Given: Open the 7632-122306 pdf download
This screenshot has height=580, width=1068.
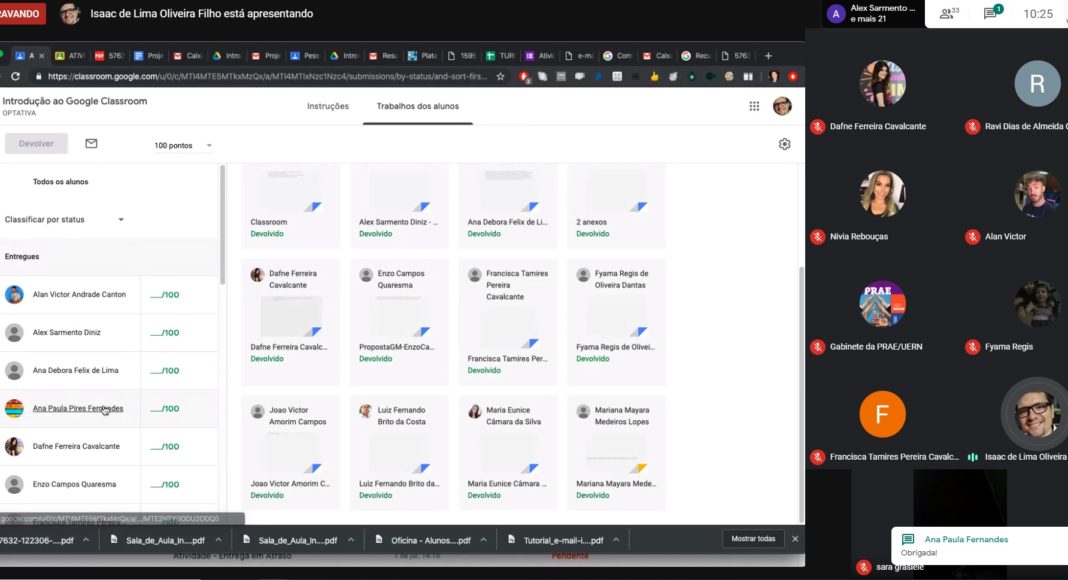Looking at the screenshot, I should [37, 541].
